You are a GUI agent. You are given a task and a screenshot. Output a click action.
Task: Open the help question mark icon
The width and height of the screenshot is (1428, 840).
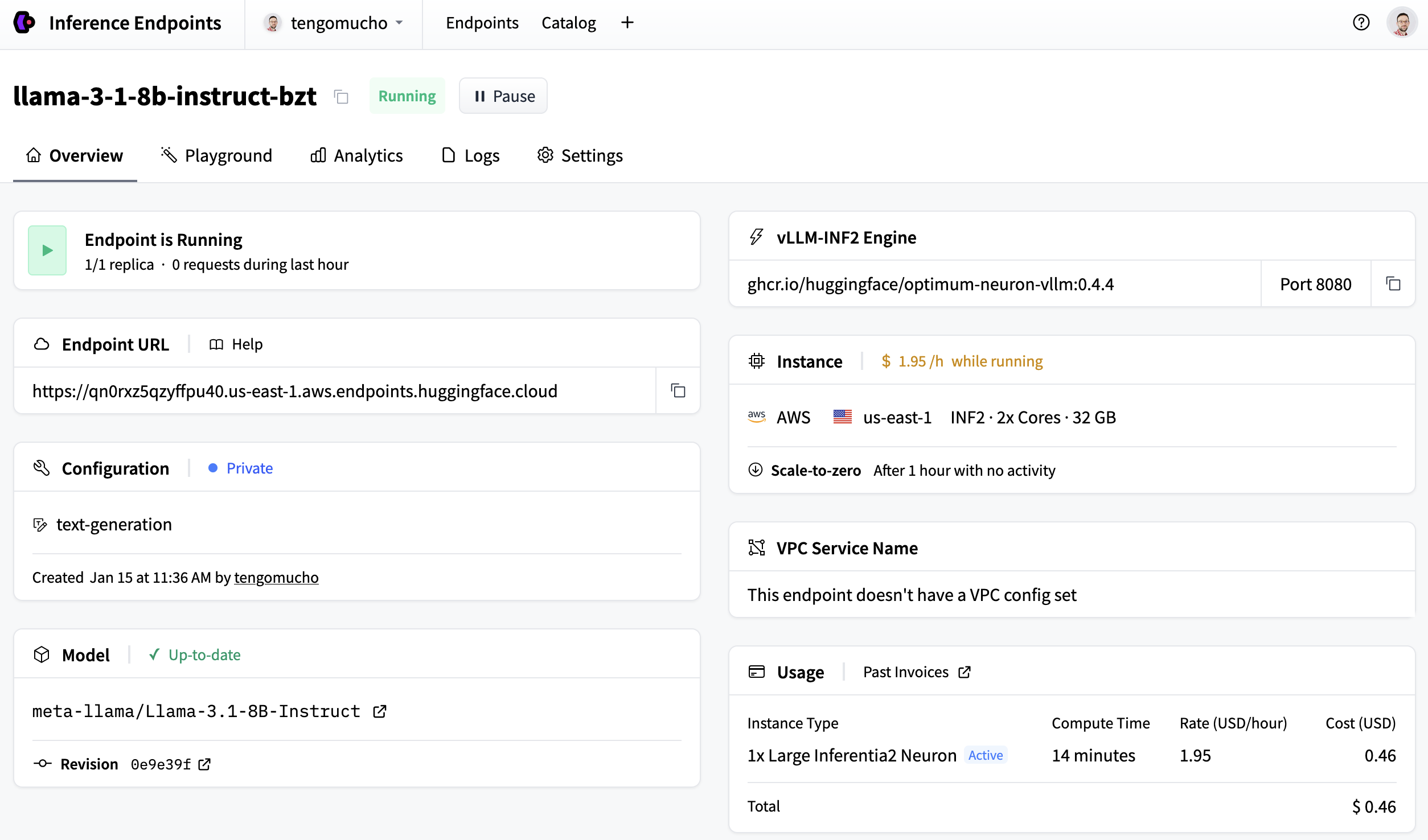(1361, 23)
